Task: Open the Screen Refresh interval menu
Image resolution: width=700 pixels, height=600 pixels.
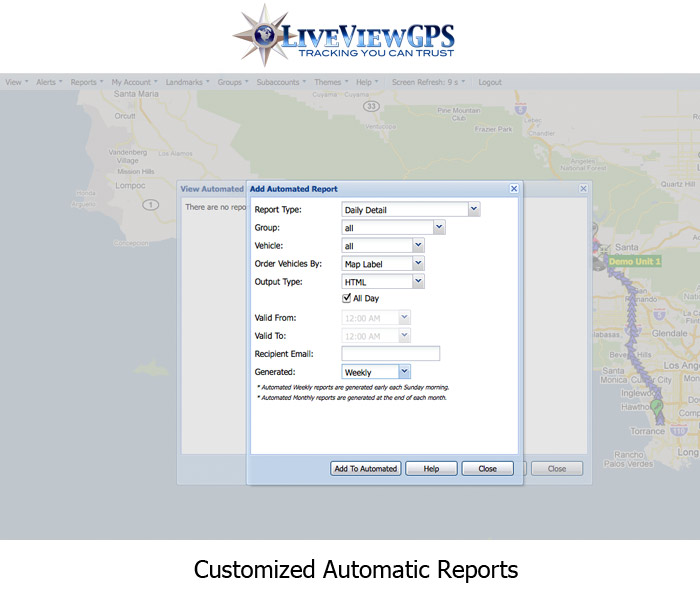Action: 430,82
